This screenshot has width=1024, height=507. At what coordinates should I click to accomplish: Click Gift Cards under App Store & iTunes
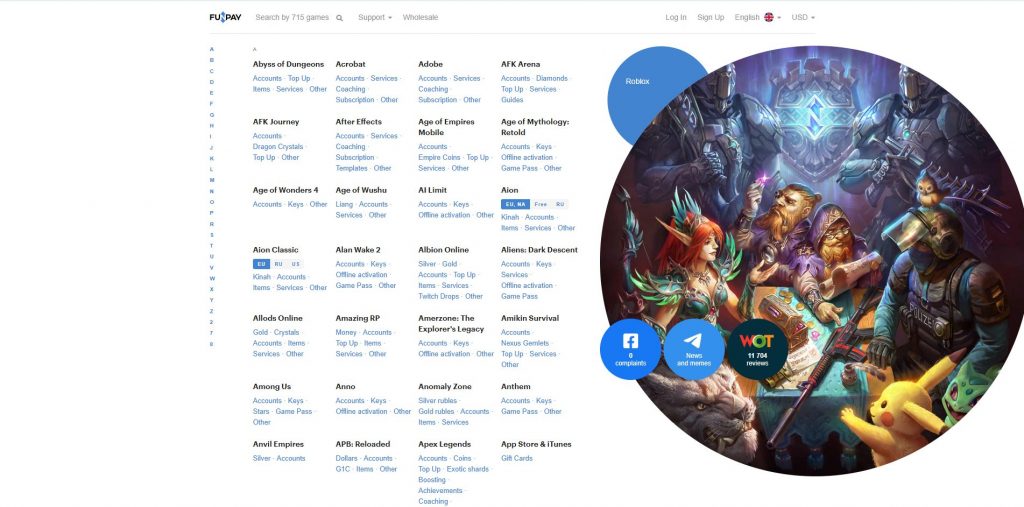tap(517, 458)
